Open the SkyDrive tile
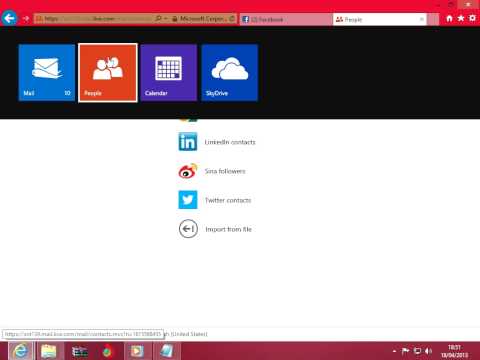This screenshot has height=360, width=480. point(230,72)
